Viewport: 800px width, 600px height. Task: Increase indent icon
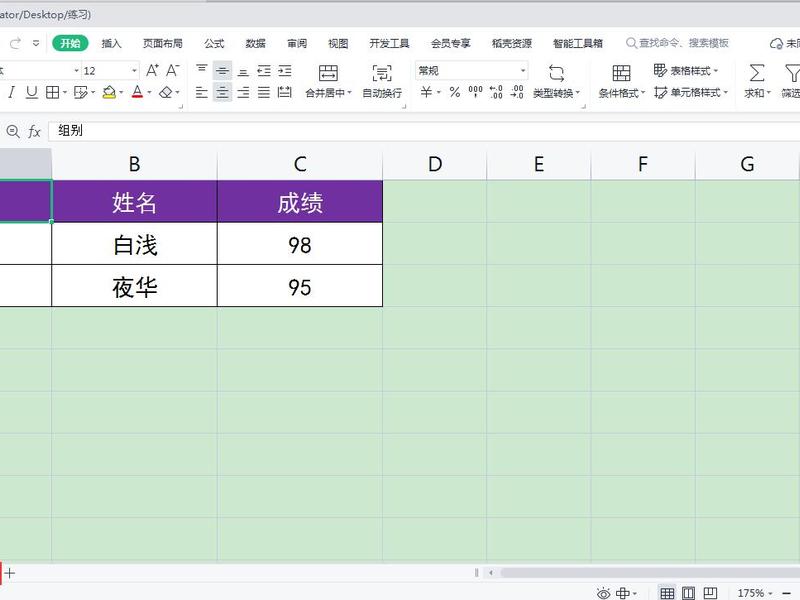pyautogui.click(x=285, y=70)
